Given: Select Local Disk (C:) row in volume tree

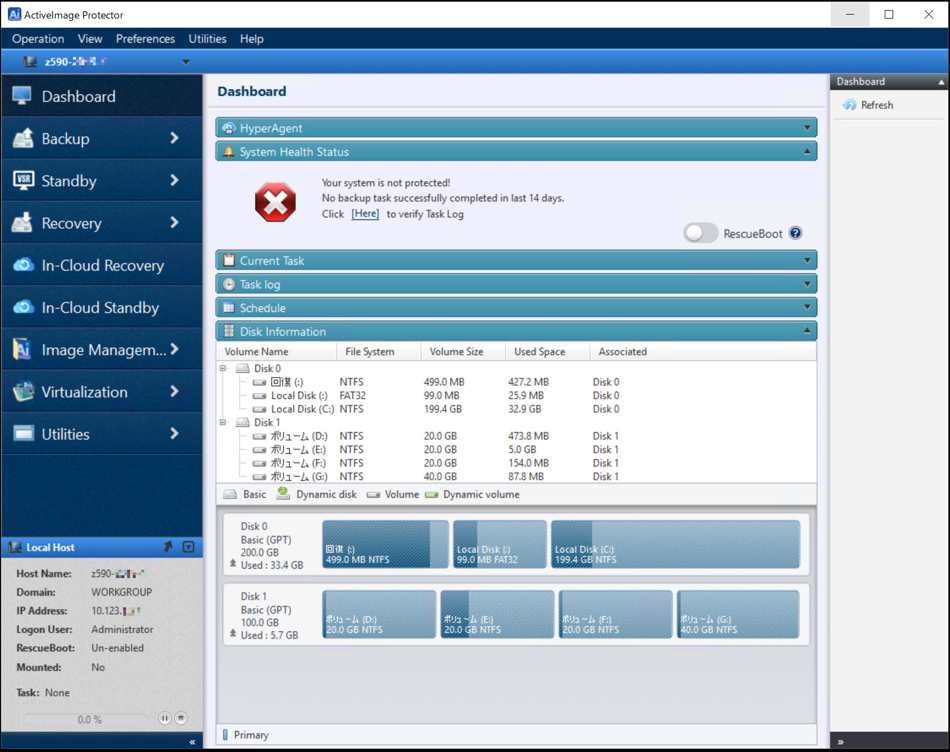Looking at the screenshot, I should coord(516,409).
